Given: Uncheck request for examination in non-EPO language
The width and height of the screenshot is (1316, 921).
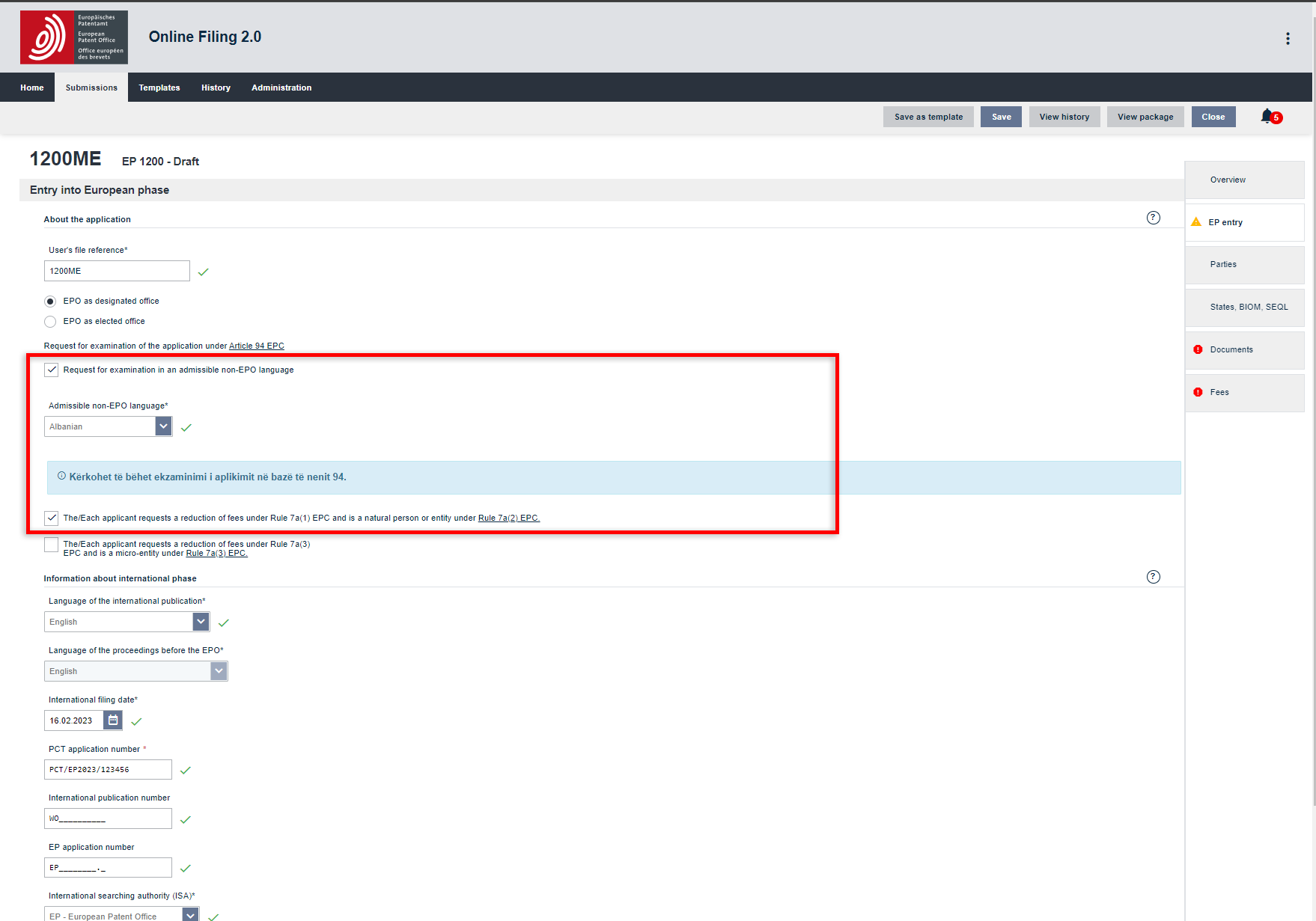Looking at the screenshot, I should pyautogui.click(x=52, y=370).
